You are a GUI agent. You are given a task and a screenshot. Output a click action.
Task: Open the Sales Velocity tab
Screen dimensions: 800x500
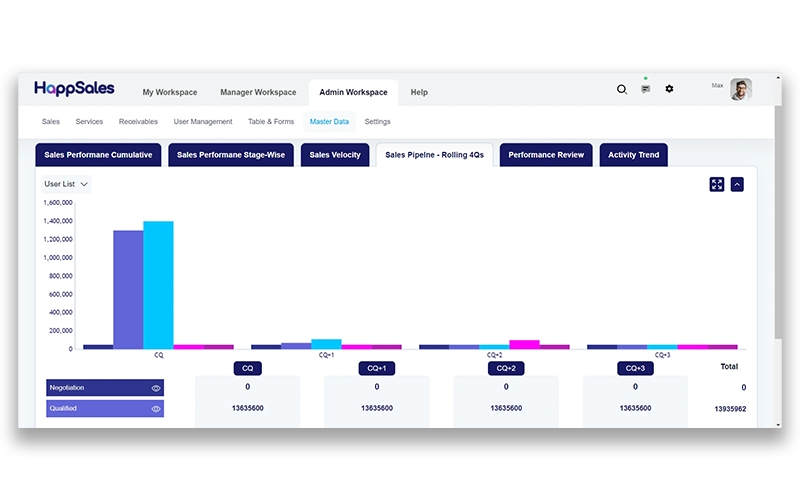click(334, 155)
